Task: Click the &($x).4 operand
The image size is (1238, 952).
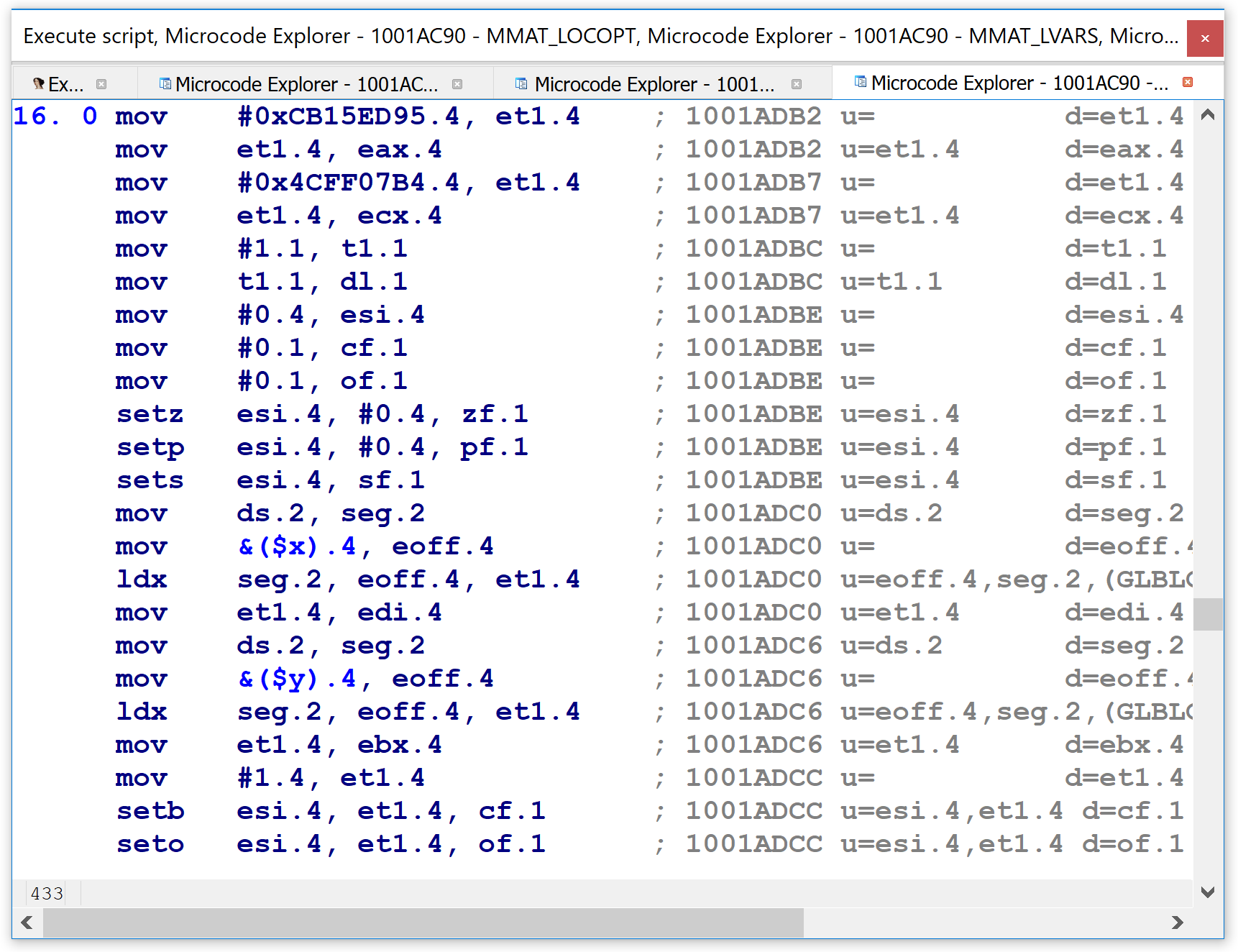Action: pyautogui.click(x=296, y=546)
